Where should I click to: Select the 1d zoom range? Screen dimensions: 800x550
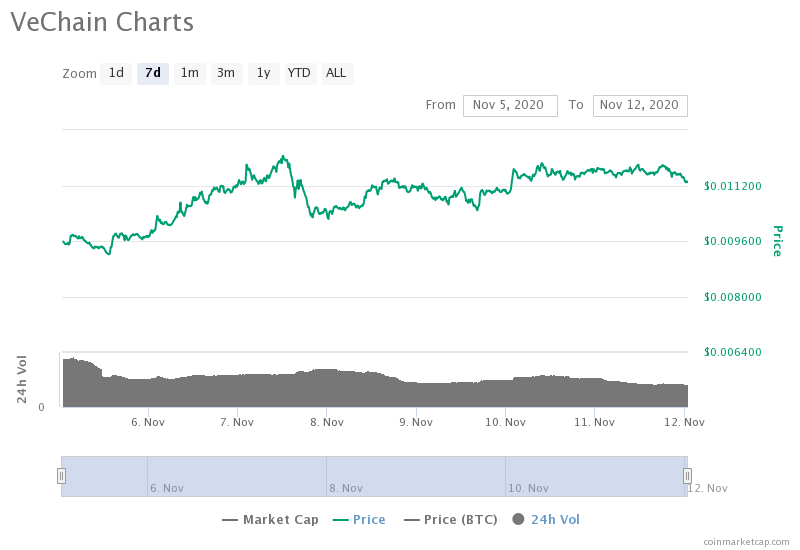(116, 73)
